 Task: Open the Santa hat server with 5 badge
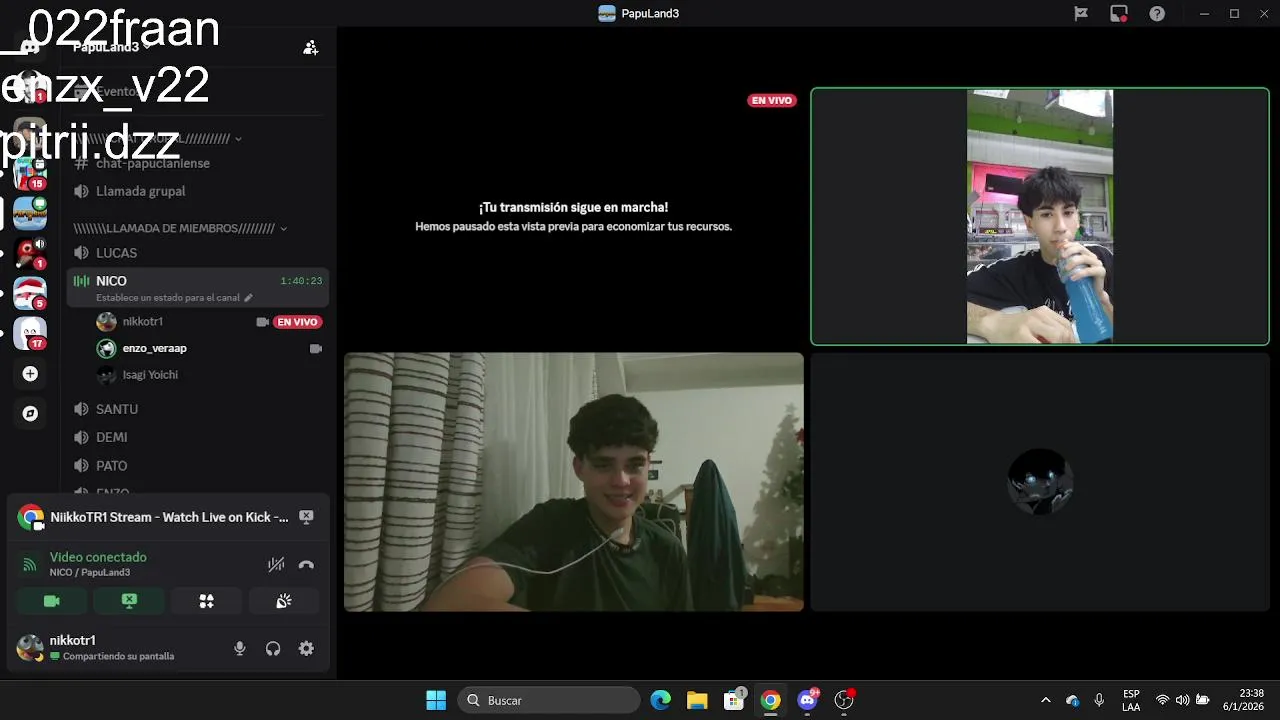click(x=30, y=293)
